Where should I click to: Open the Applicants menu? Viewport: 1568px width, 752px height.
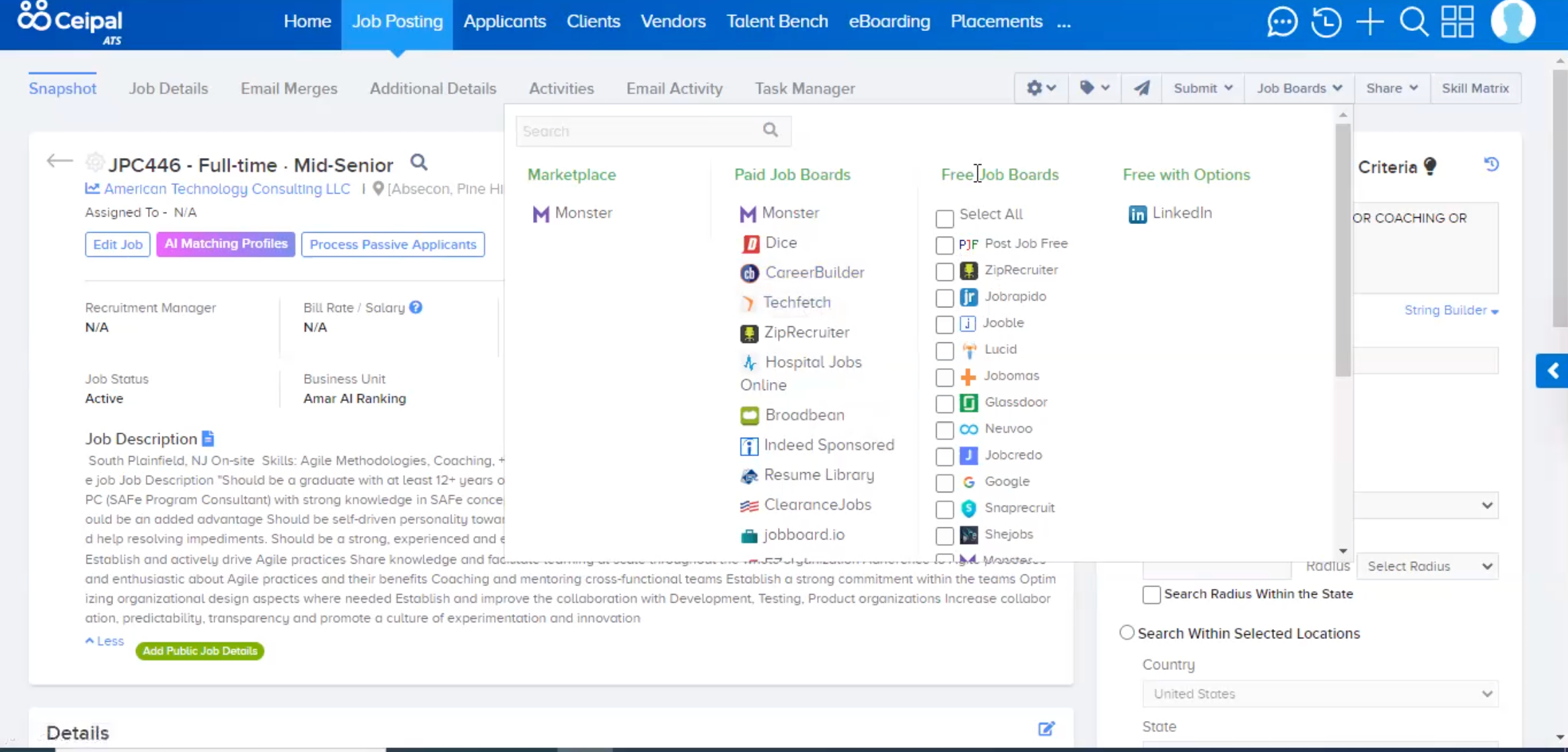point(504,22)
